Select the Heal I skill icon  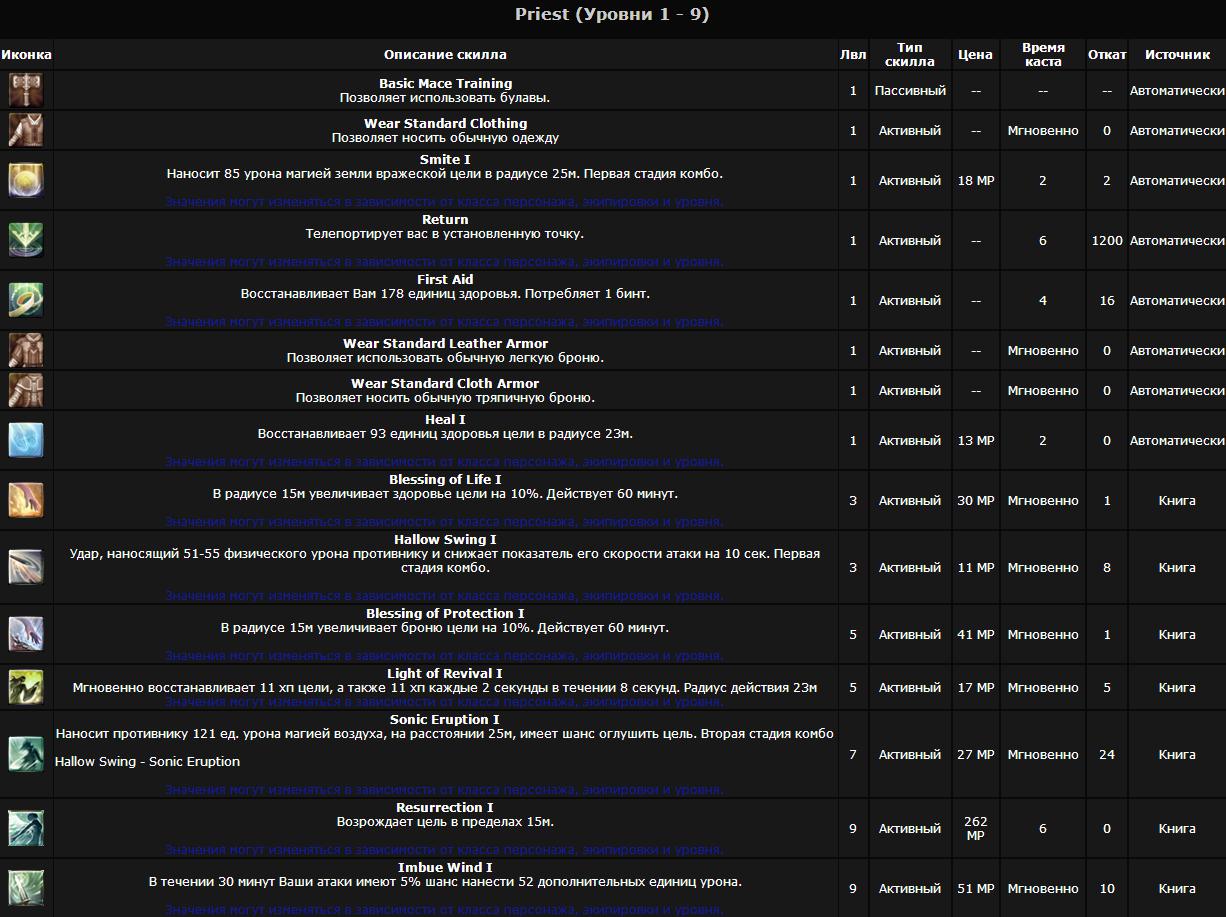[26, 440]
